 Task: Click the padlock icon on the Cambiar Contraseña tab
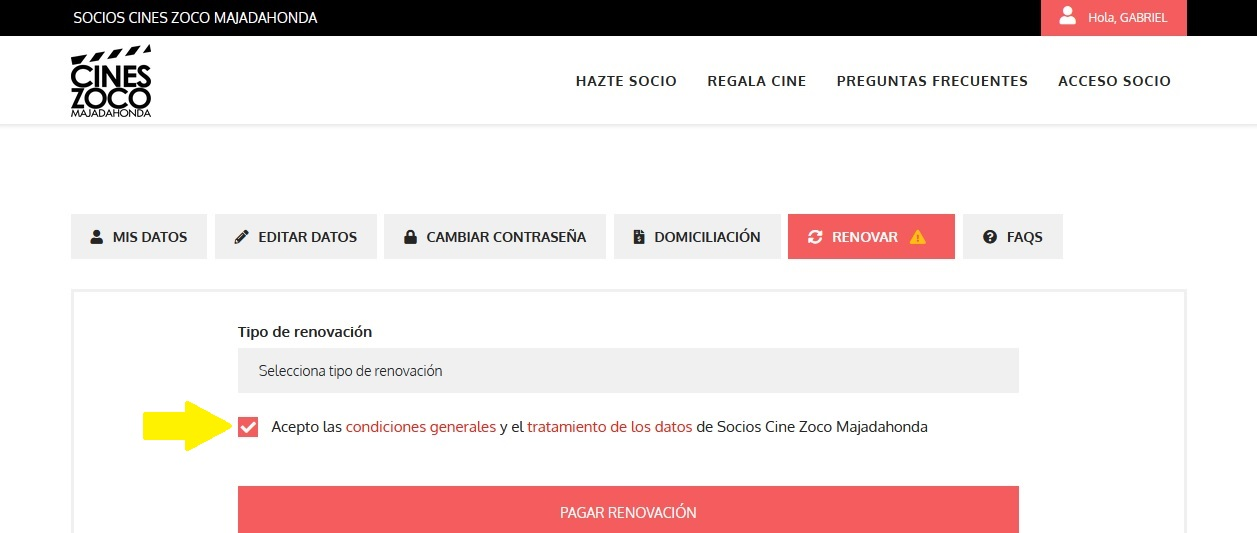point(410,237)
